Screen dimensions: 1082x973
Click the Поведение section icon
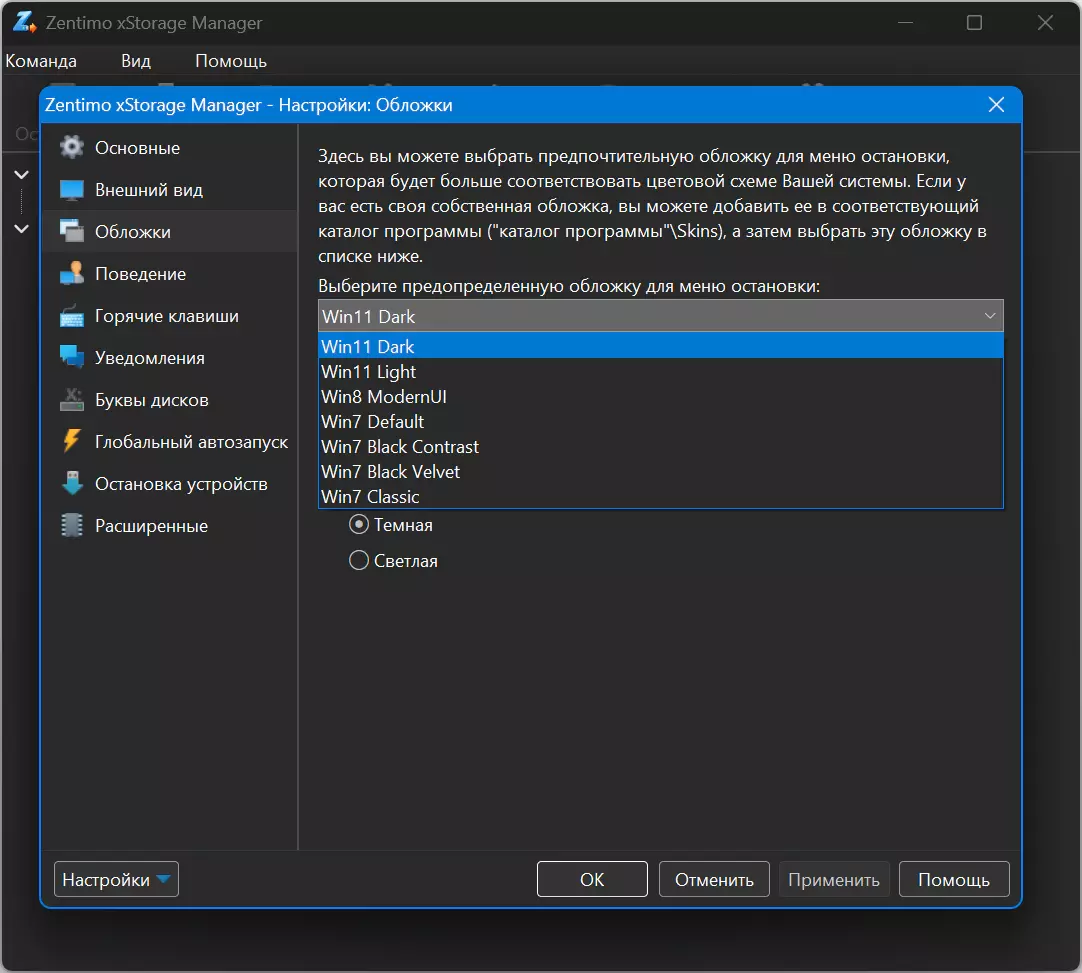click(72, 274)
